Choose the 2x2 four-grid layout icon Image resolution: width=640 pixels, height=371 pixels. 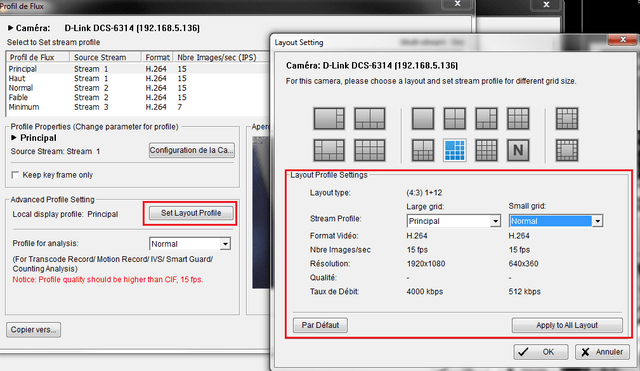[454, 118]
